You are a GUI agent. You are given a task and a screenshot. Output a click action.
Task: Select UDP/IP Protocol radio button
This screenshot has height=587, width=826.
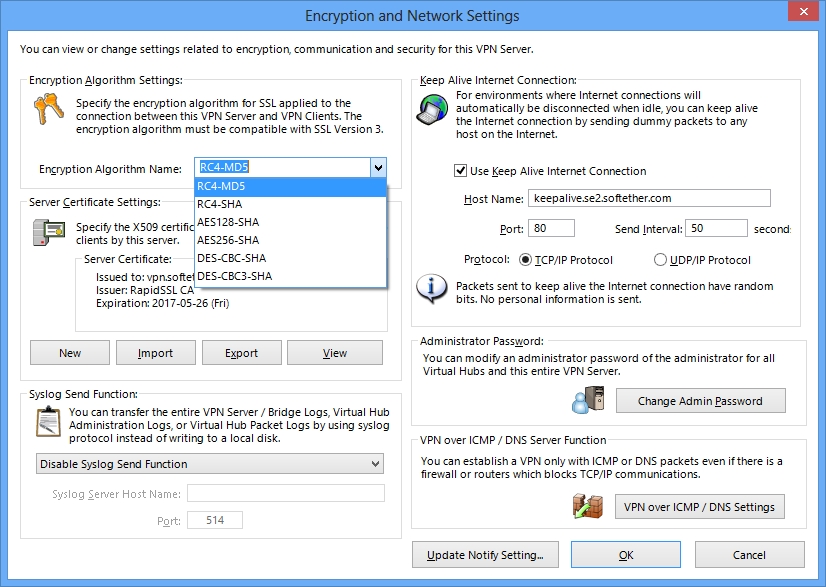(x=660, y=260)
